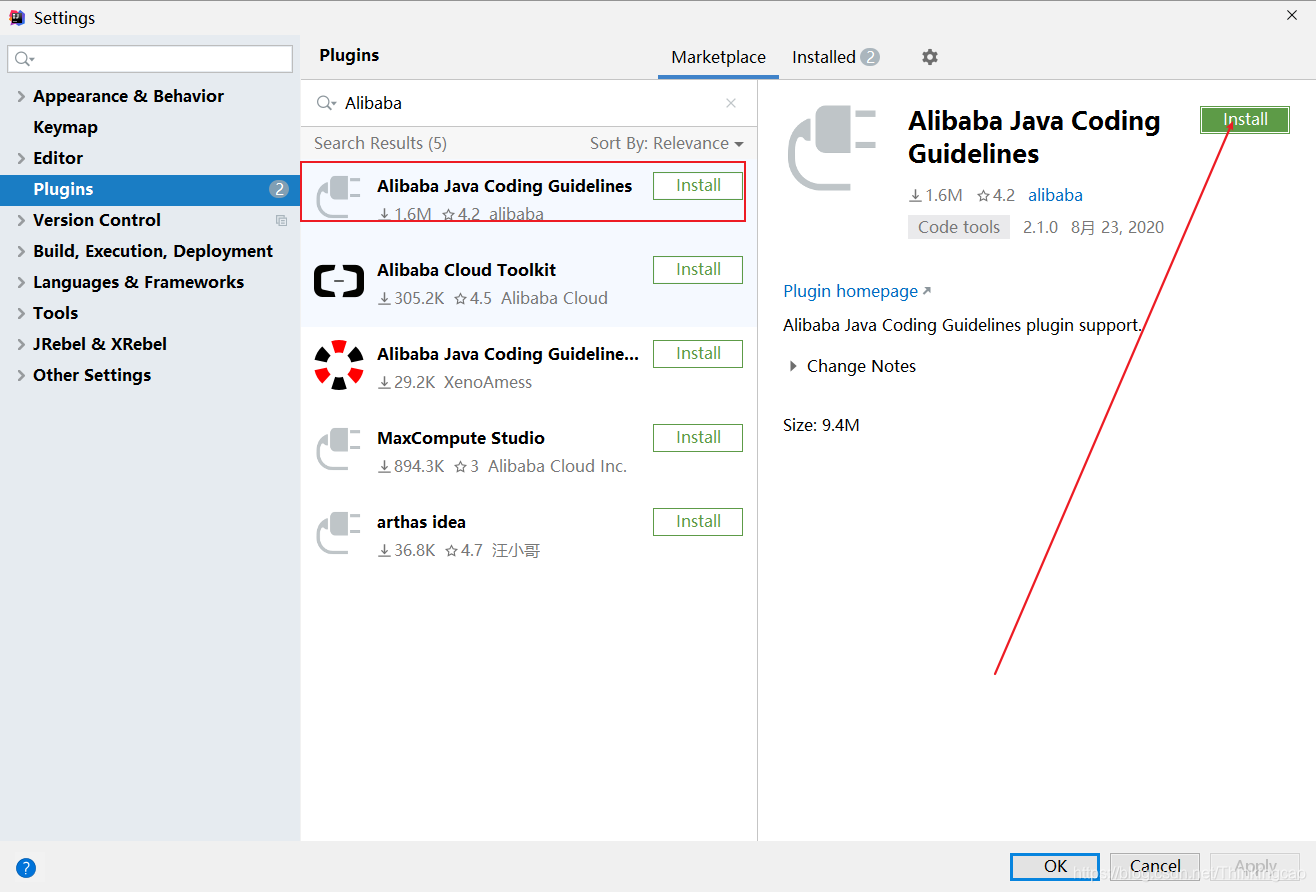
Task: Click the magnifier icon in plugin search
Action: 326,103
